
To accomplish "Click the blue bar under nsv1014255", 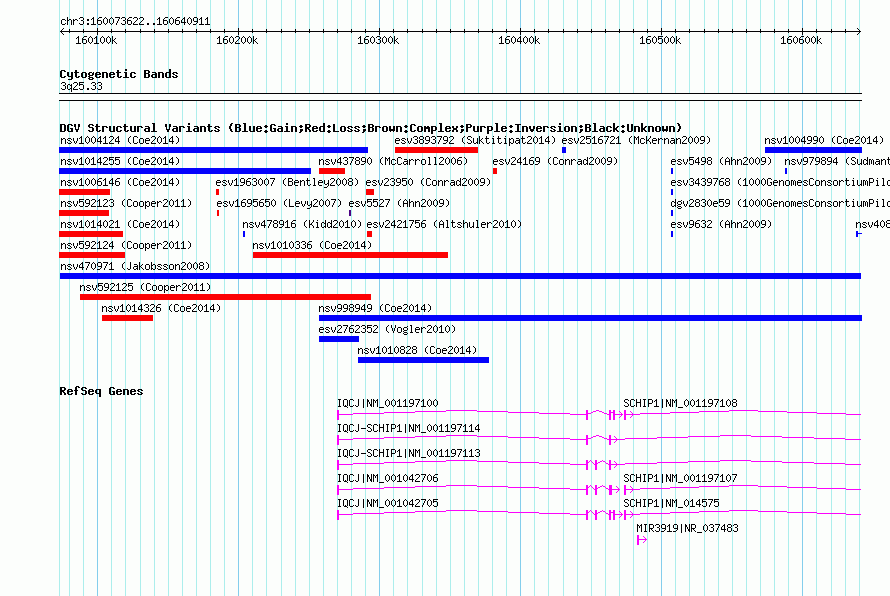I will coord(185,171).
